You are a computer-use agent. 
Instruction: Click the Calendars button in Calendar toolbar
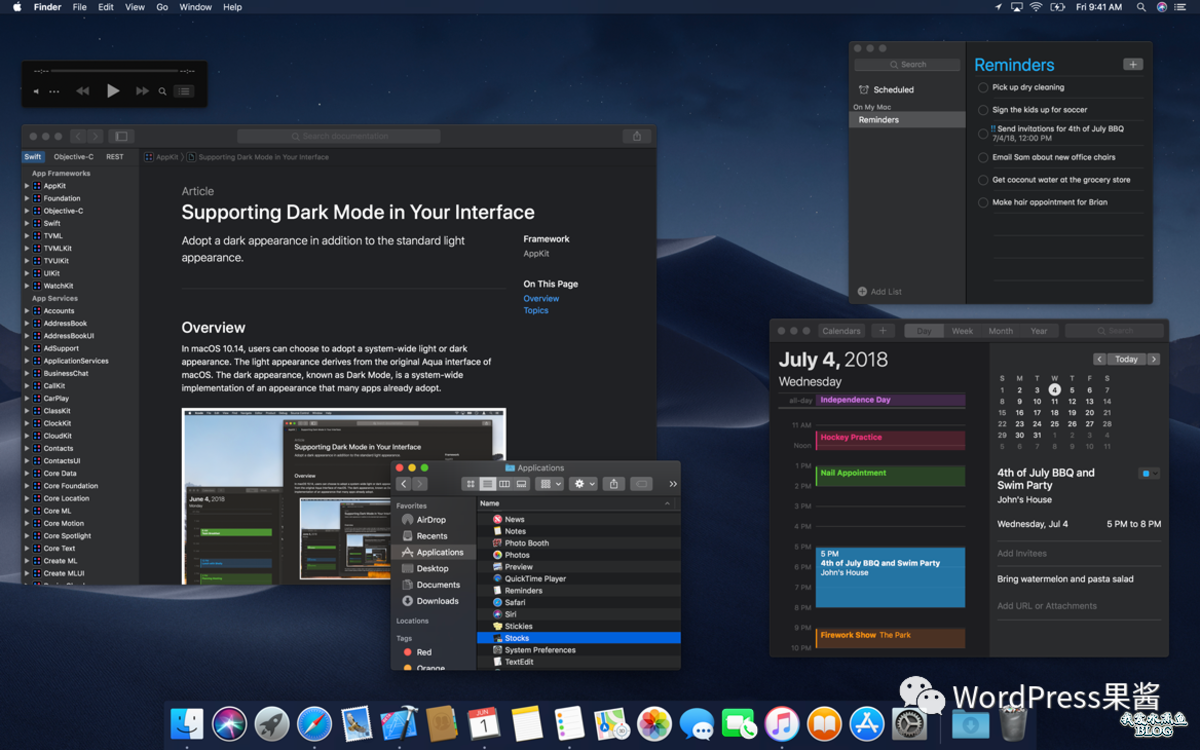click(841, 331)
